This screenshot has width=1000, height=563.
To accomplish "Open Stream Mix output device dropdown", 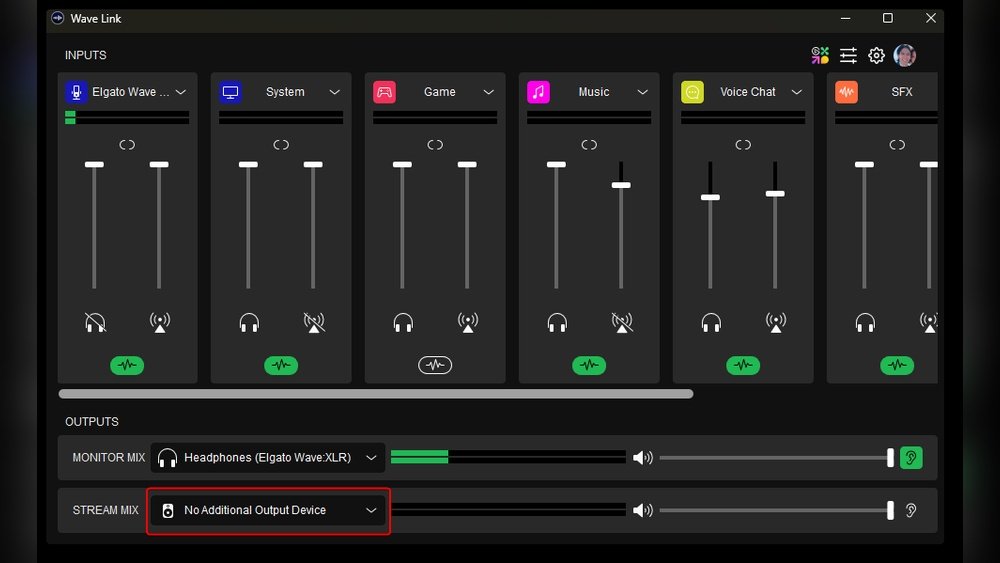I will pyautogui.click(x=268, y=510).
